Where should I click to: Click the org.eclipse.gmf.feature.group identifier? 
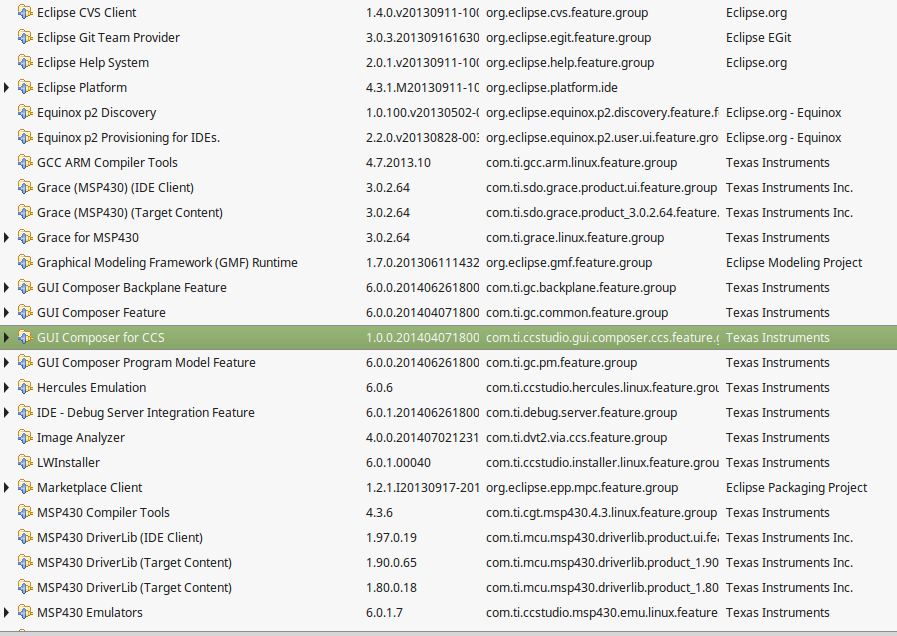coord(569,263)
